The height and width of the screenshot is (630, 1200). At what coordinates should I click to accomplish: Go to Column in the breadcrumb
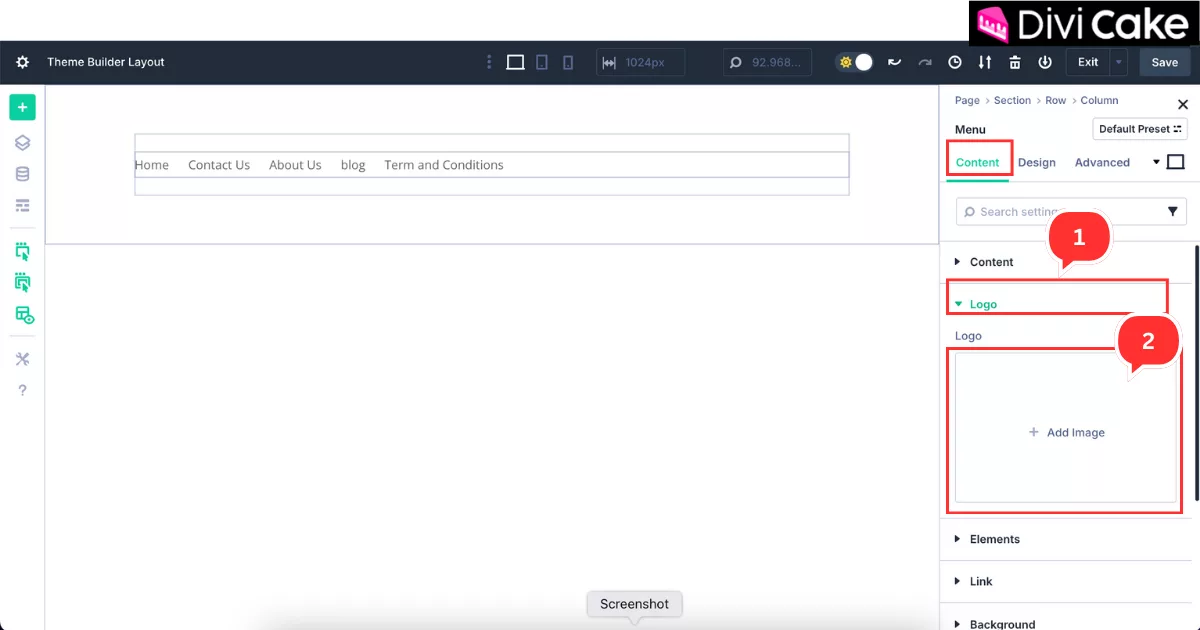[x=1099, y=100]
